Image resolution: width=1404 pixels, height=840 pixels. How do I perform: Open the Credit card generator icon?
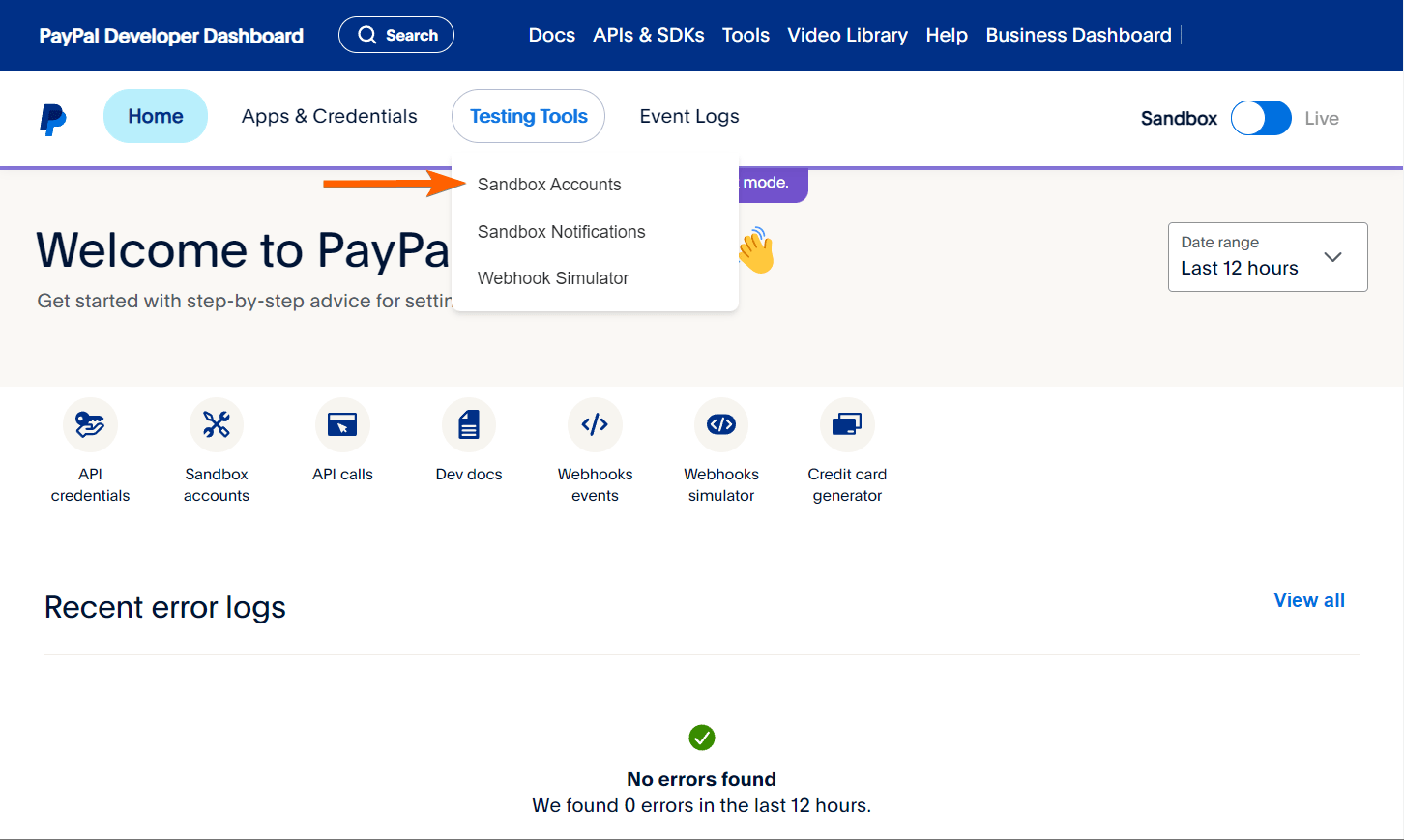847,425
